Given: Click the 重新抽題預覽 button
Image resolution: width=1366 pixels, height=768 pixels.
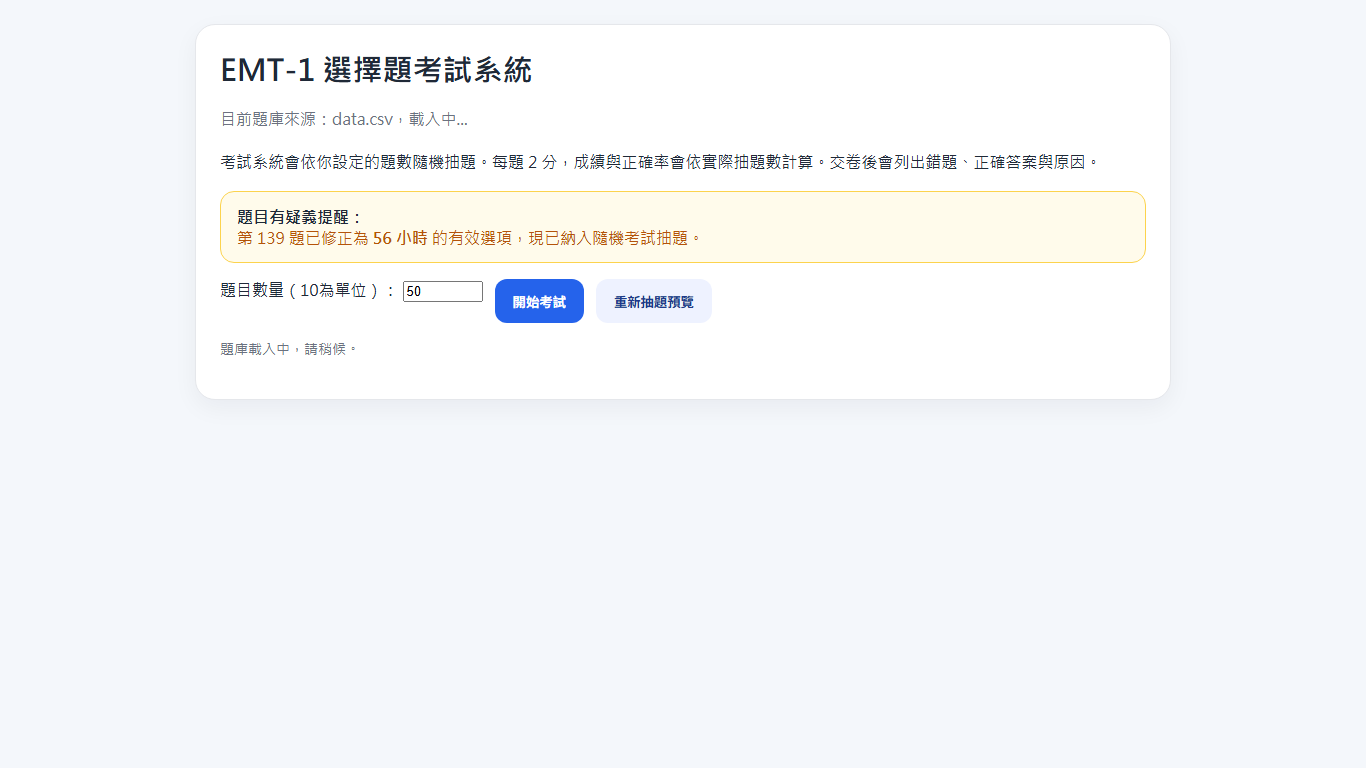Looking at the screenshot, I should [654, 301].
